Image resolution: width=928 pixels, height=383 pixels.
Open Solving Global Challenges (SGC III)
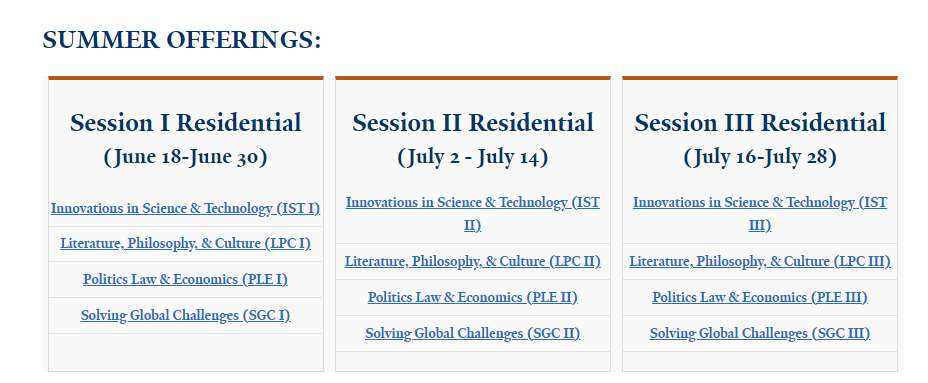point(759,333)
